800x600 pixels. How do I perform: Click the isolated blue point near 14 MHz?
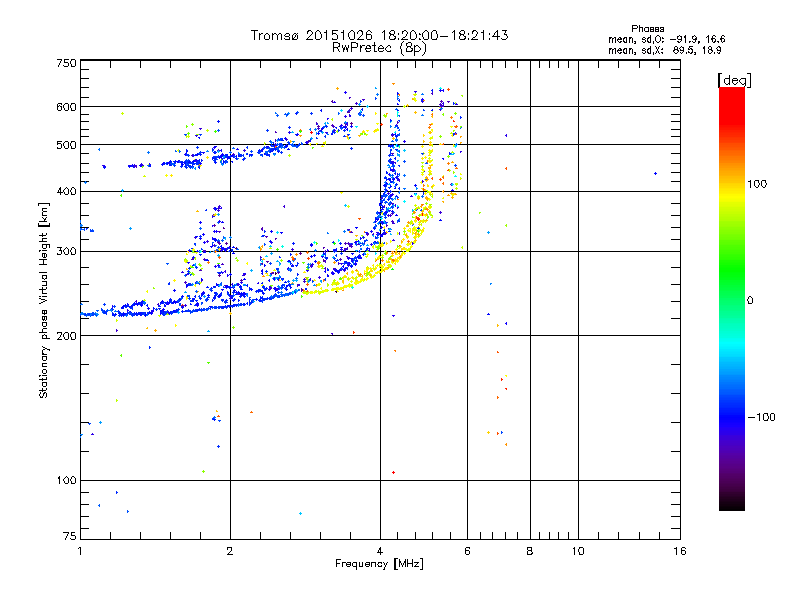pyautogui.click(x=656, y=174)
